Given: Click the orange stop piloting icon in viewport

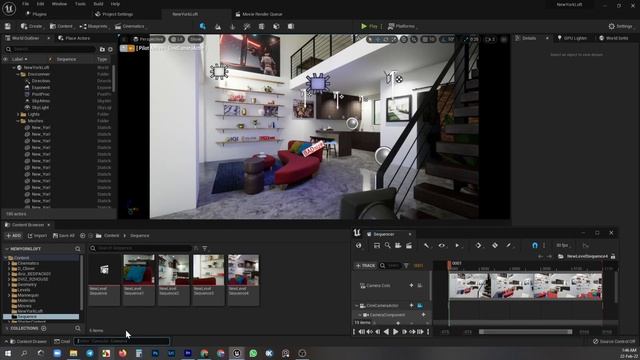Looking at the screenshot, I should click(x=131, y=48).
